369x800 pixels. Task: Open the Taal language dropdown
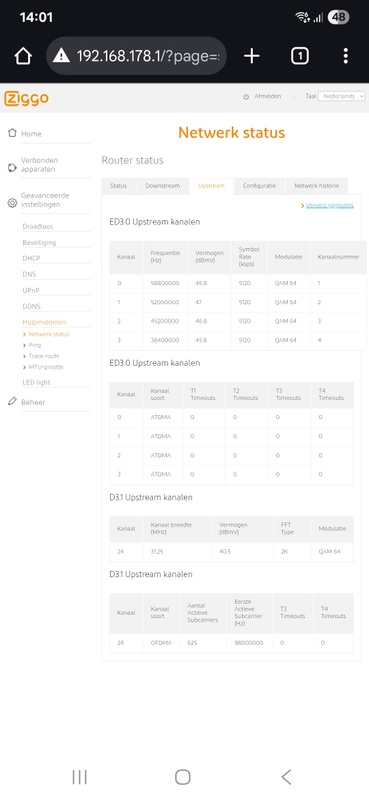(341, 96)
